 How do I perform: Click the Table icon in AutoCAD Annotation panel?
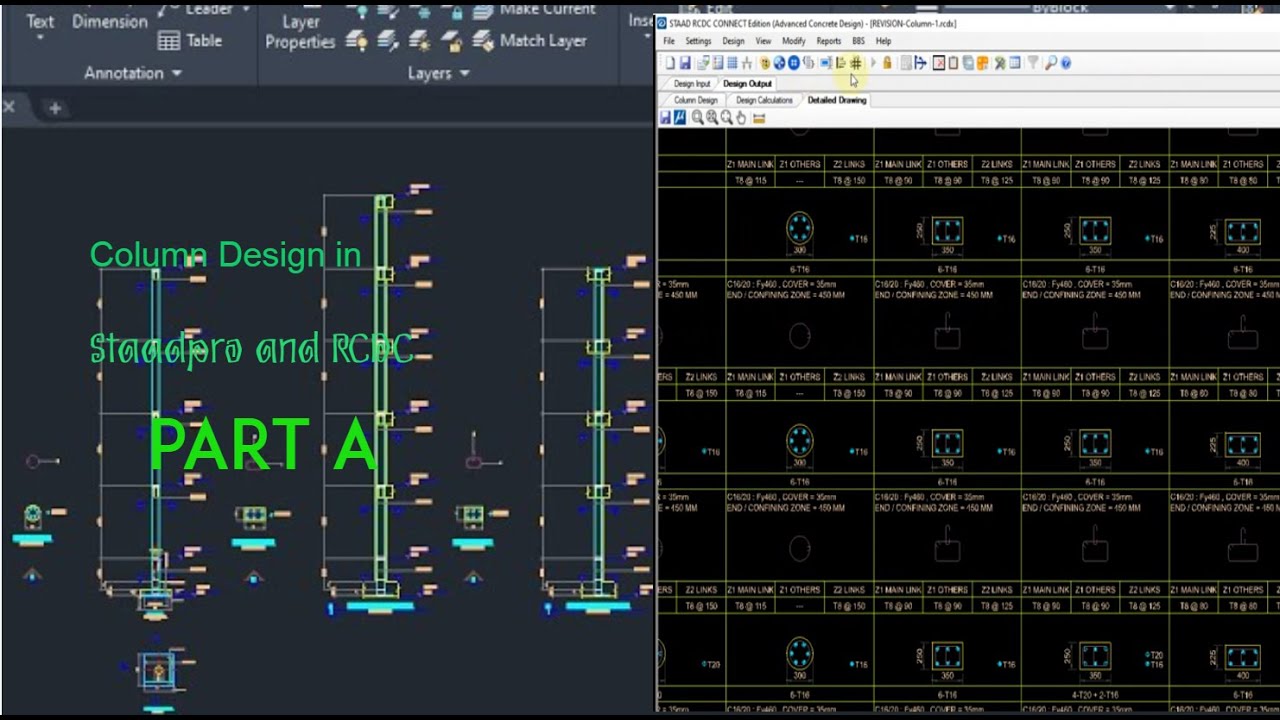click(x=169, y=40)
